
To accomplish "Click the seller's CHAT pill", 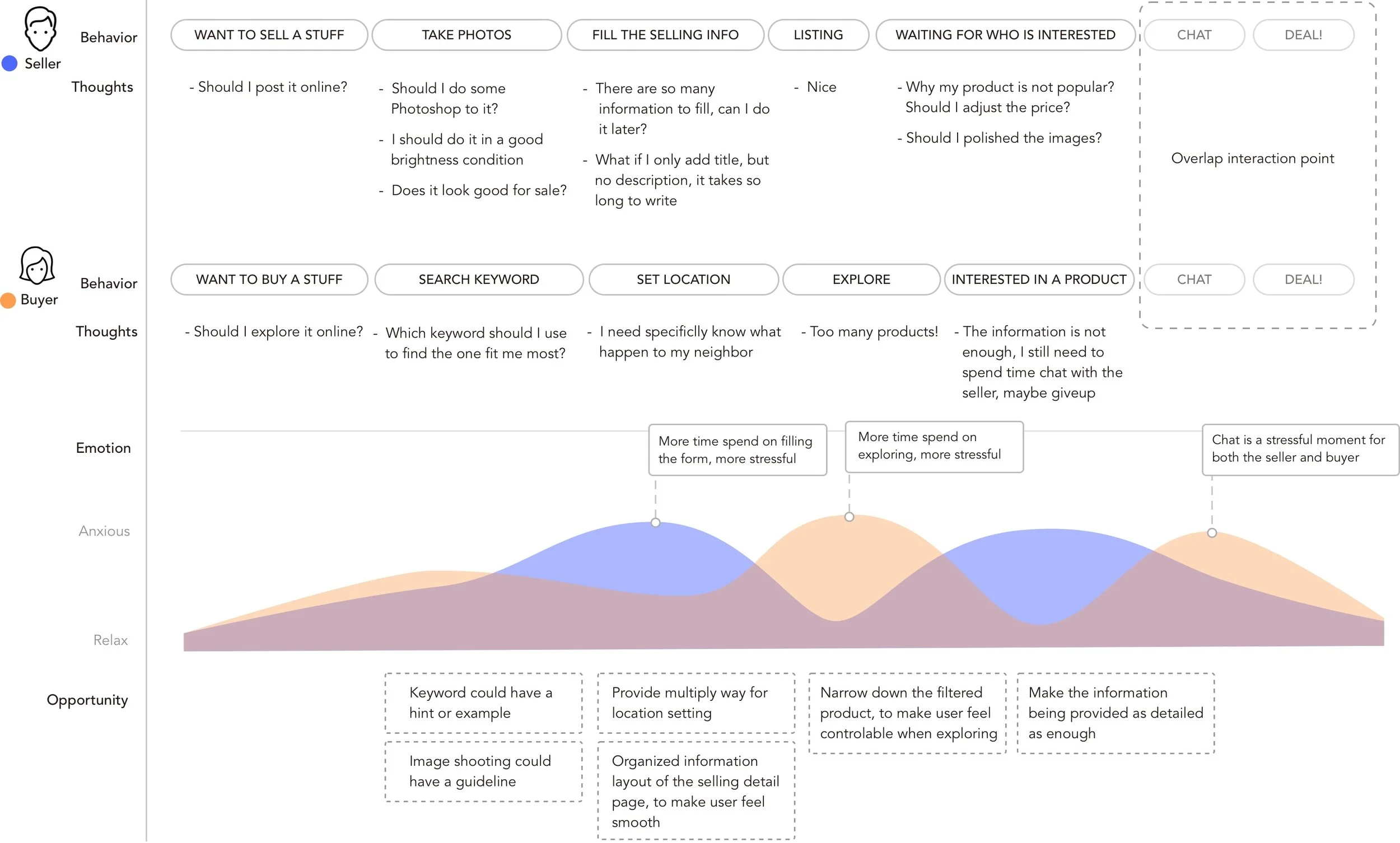I will coord(1194,35).
